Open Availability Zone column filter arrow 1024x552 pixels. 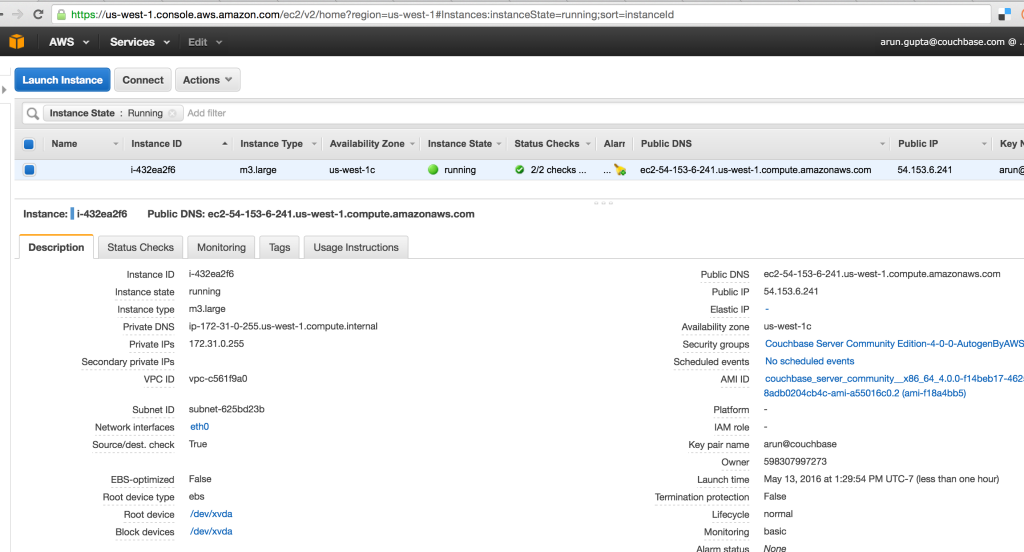(x=413, y=144)
